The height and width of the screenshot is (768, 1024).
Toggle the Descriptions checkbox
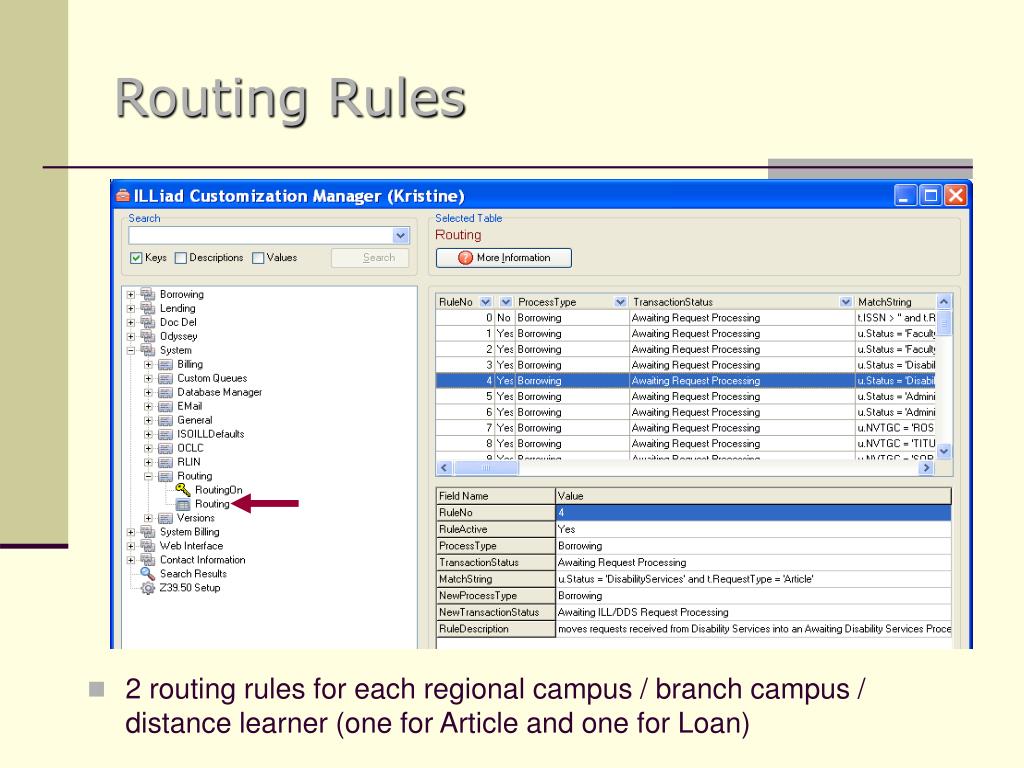pos(181,258)
